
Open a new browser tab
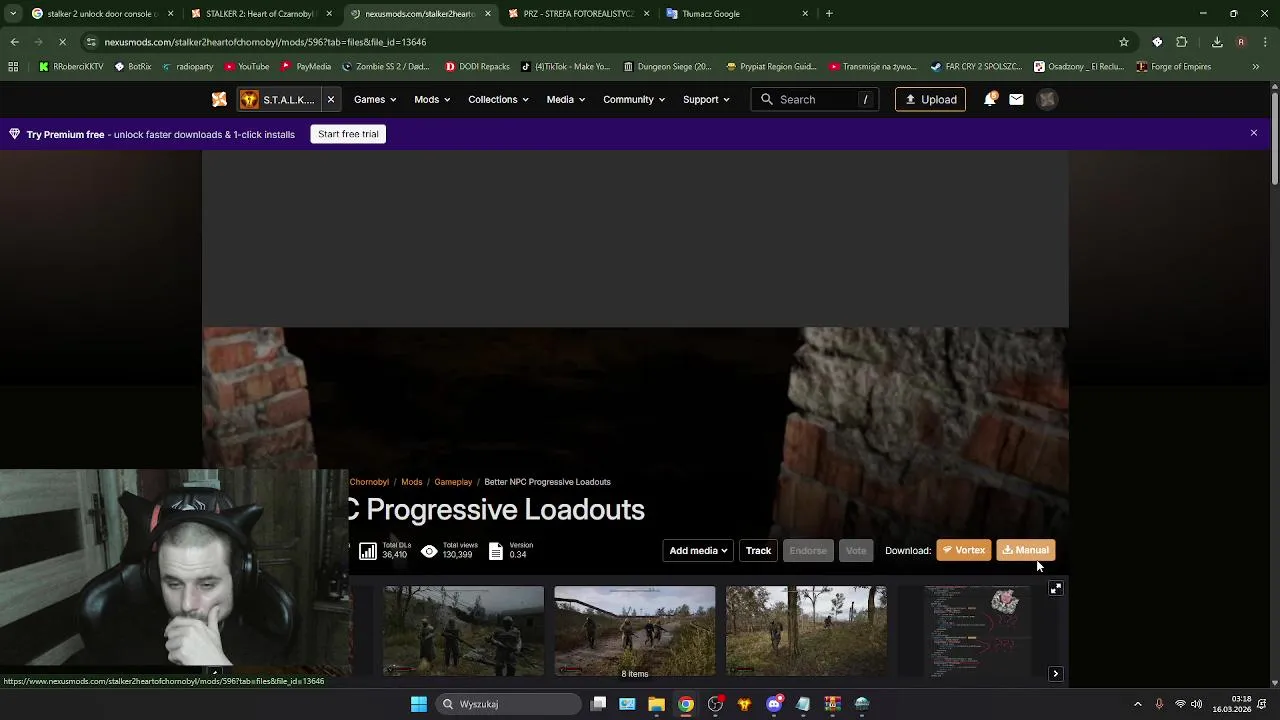[x=829, y=14]
